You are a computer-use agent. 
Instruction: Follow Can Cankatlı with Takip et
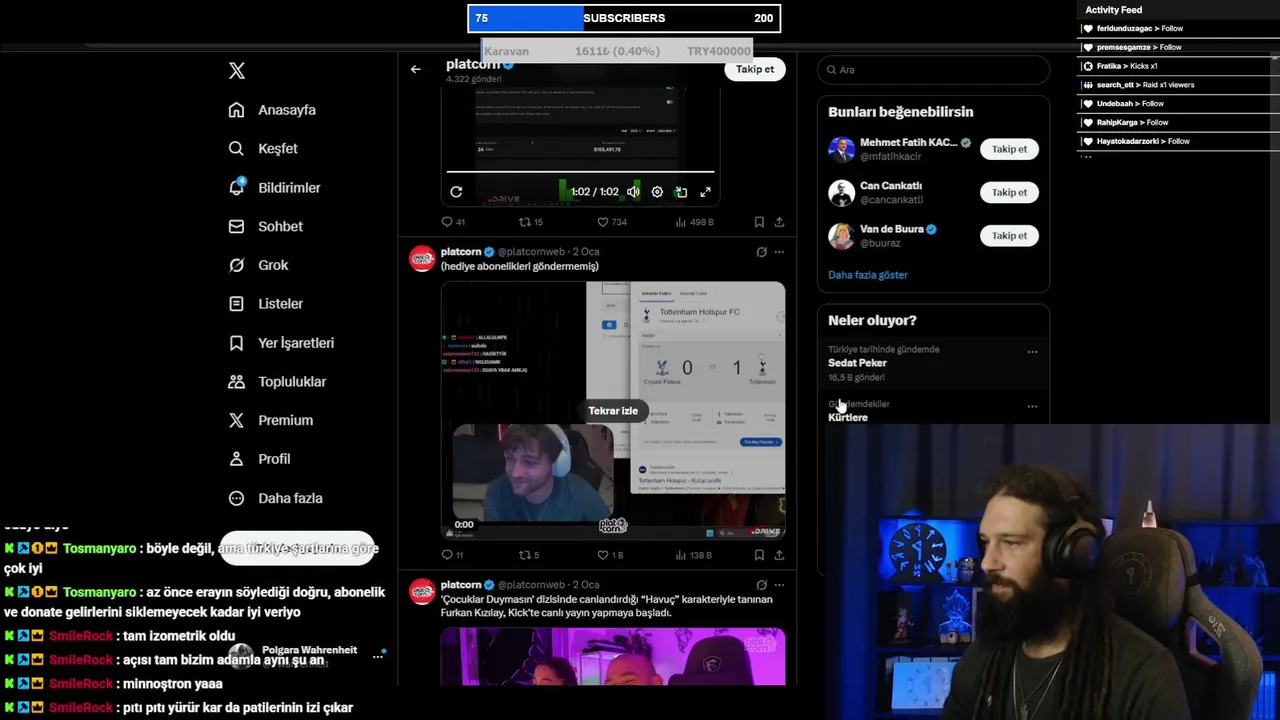tap(1009, 192)
